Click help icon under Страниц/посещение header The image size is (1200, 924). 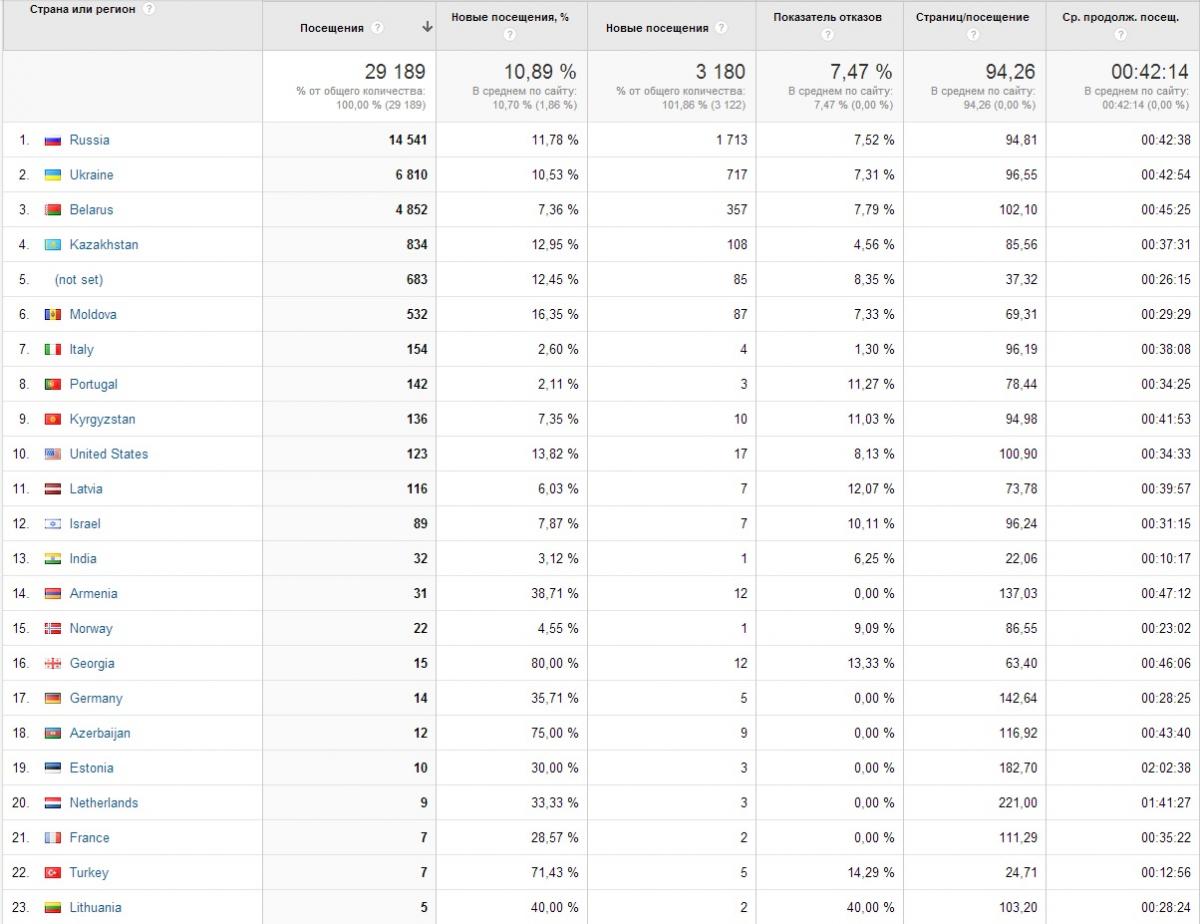tap(973, 35)
